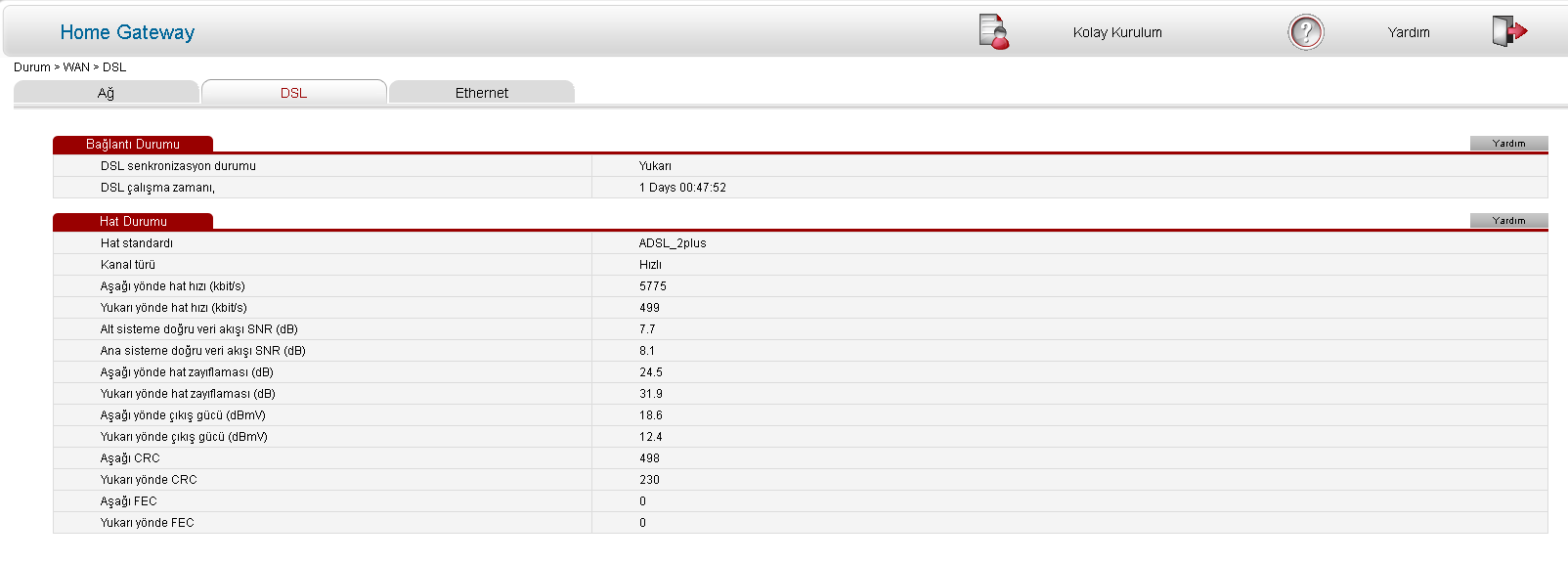Click the question mark help icon
This screenshot has width=1568, height=563.
[1305, 32]
